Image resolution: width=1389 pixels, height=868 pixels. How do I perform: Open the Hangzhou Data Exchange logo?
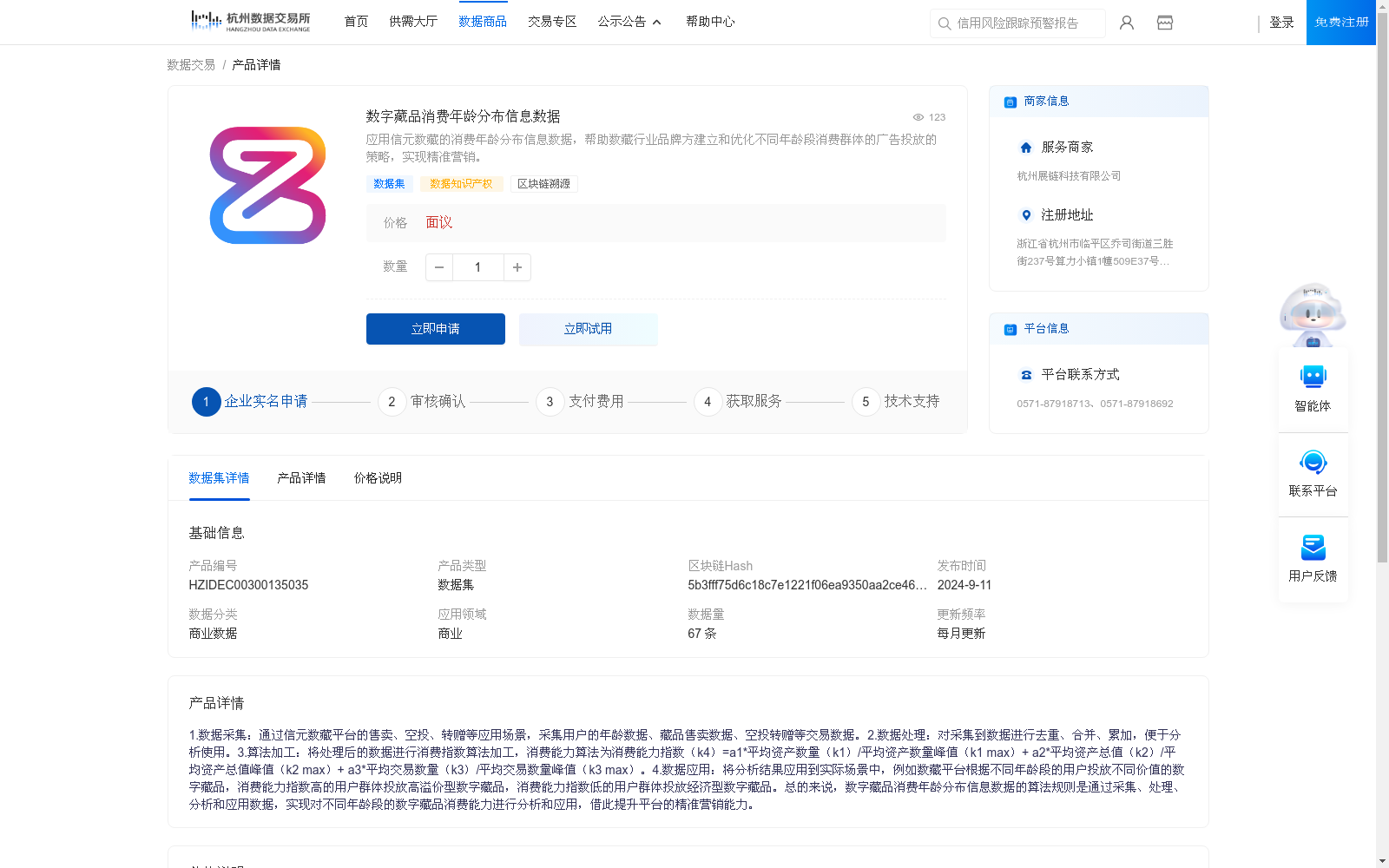coord(250,22)
